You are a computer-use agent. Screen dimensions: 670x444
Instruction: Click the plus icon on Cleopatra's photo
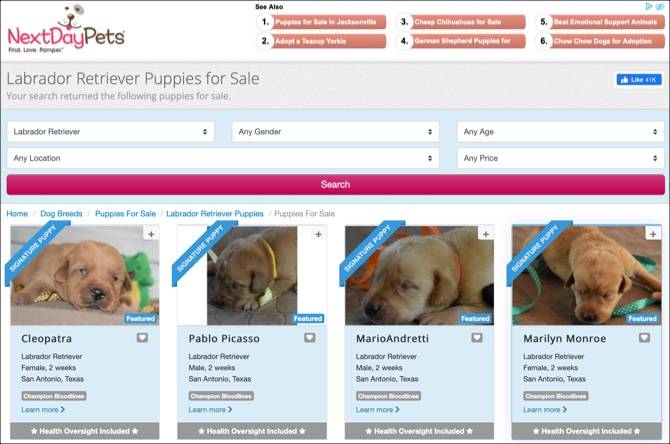(x=151, y=234)
